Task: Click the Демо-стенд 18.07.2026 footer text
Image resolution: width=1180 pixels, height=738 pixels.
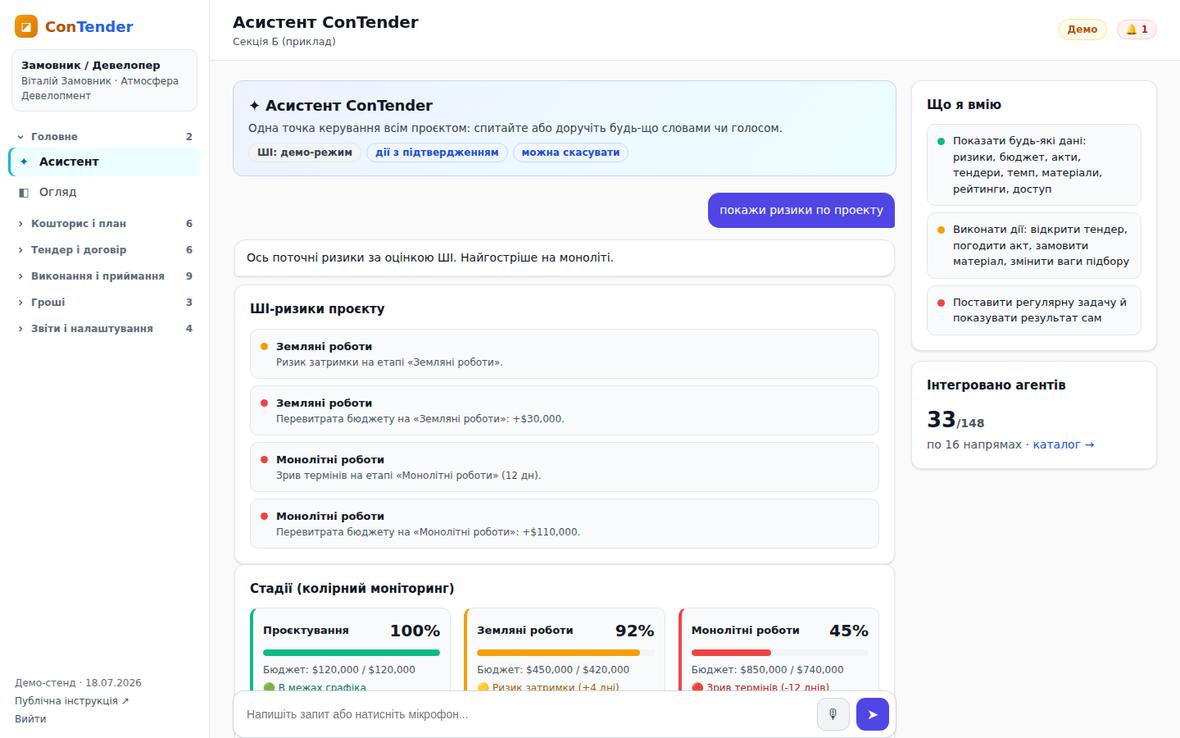Action: (x=78, y=683)
